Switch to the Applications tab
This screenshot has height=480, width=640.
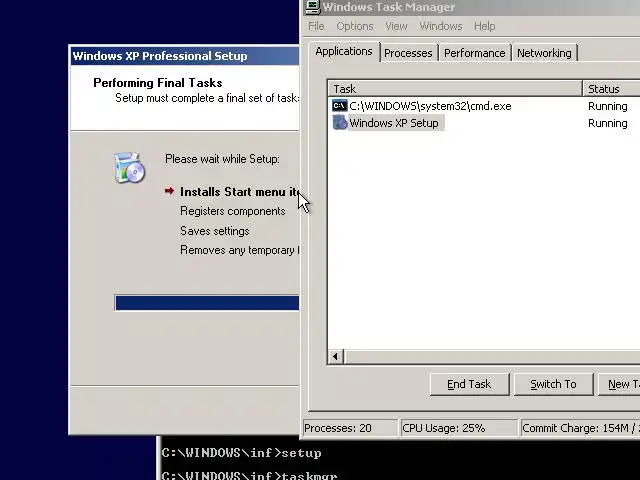coord(344,51)
